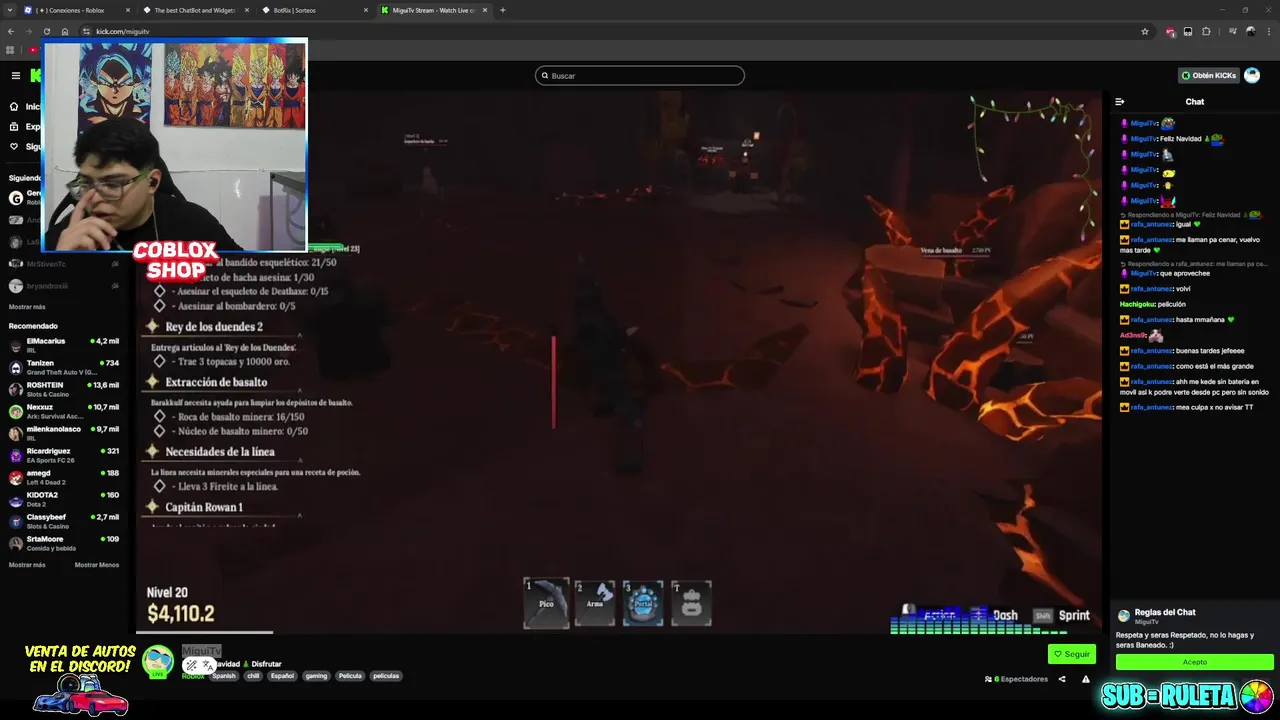This screenshot has height=720, width=1280.
Task: Select the Pico pickaxe hotbar slot
Action: tap(546, 603)
